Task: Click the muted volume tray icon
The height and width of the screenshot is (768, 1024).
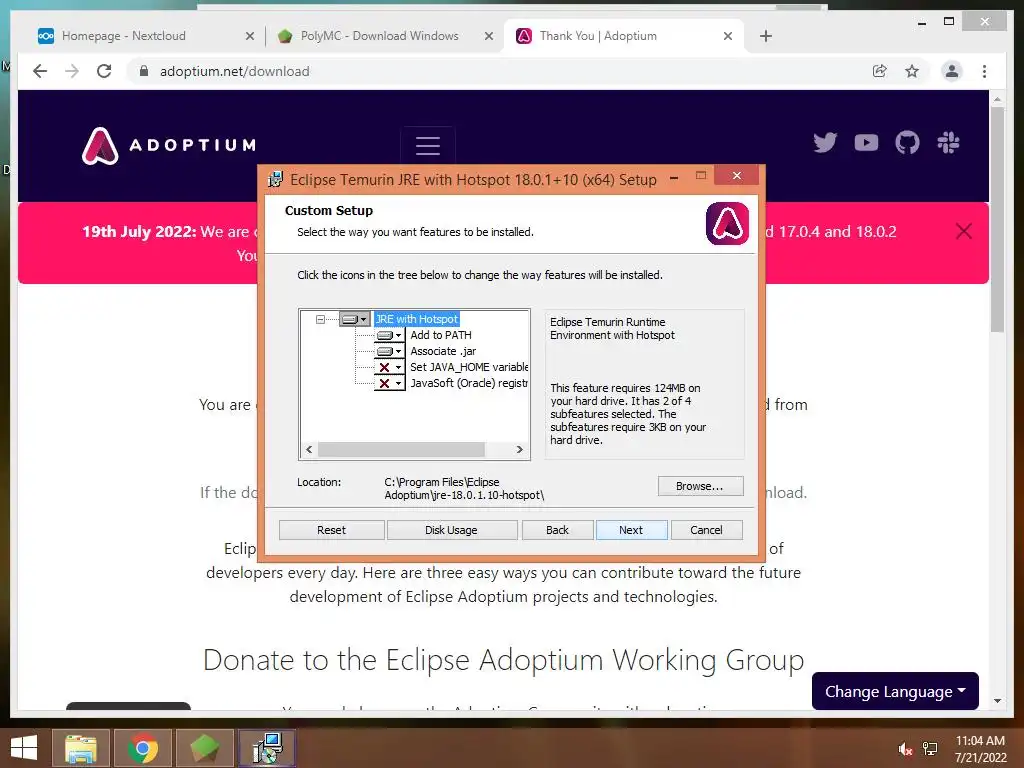Action: click(904, 749)
